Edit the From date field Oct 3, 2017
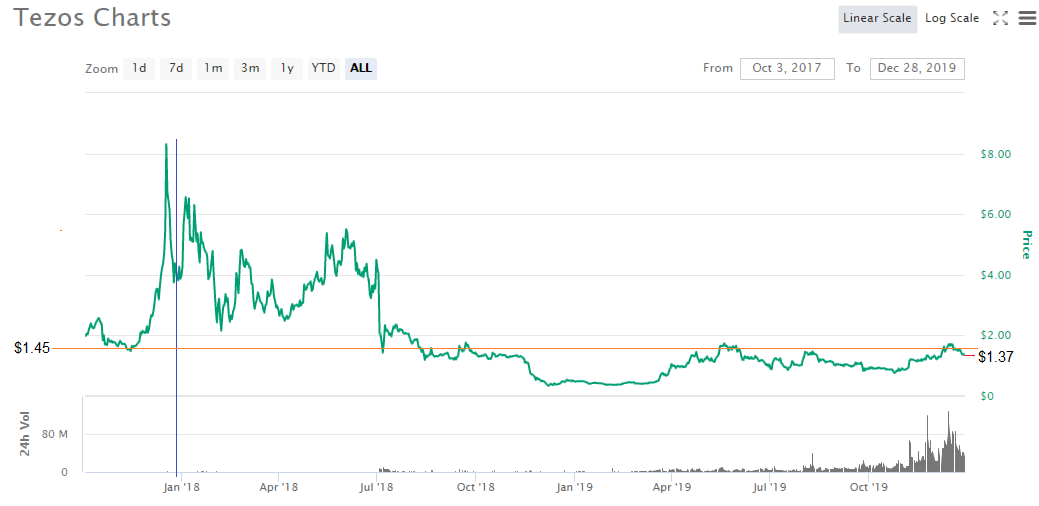The width and height of the screenshot is (1039, 506). pos(787,68)
